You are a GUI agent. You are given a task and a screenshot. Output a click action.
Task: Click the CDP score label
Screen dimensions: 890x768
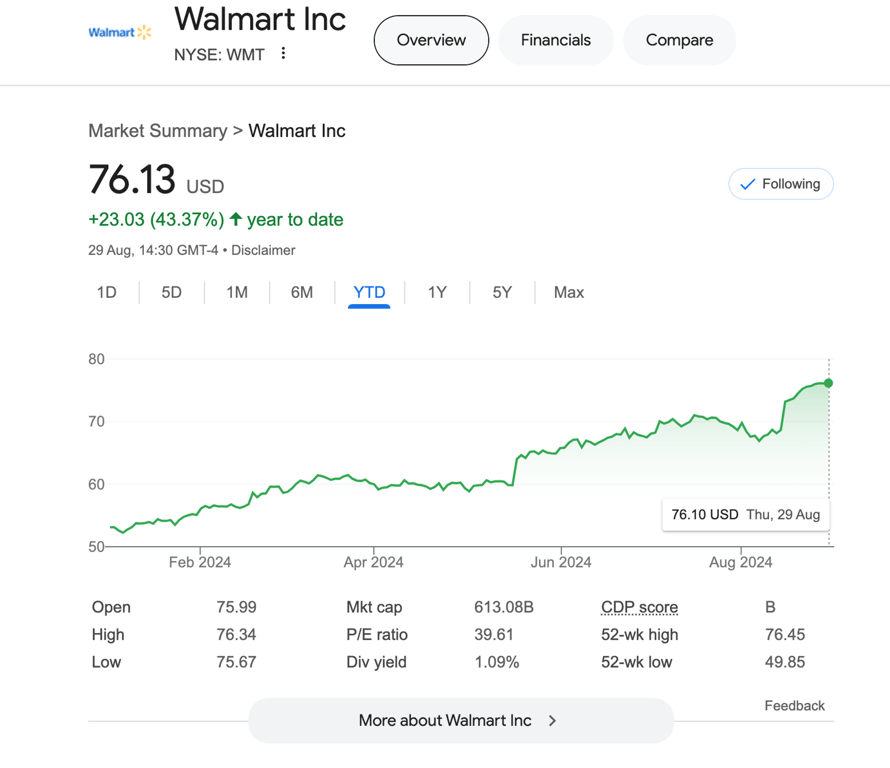639,607
